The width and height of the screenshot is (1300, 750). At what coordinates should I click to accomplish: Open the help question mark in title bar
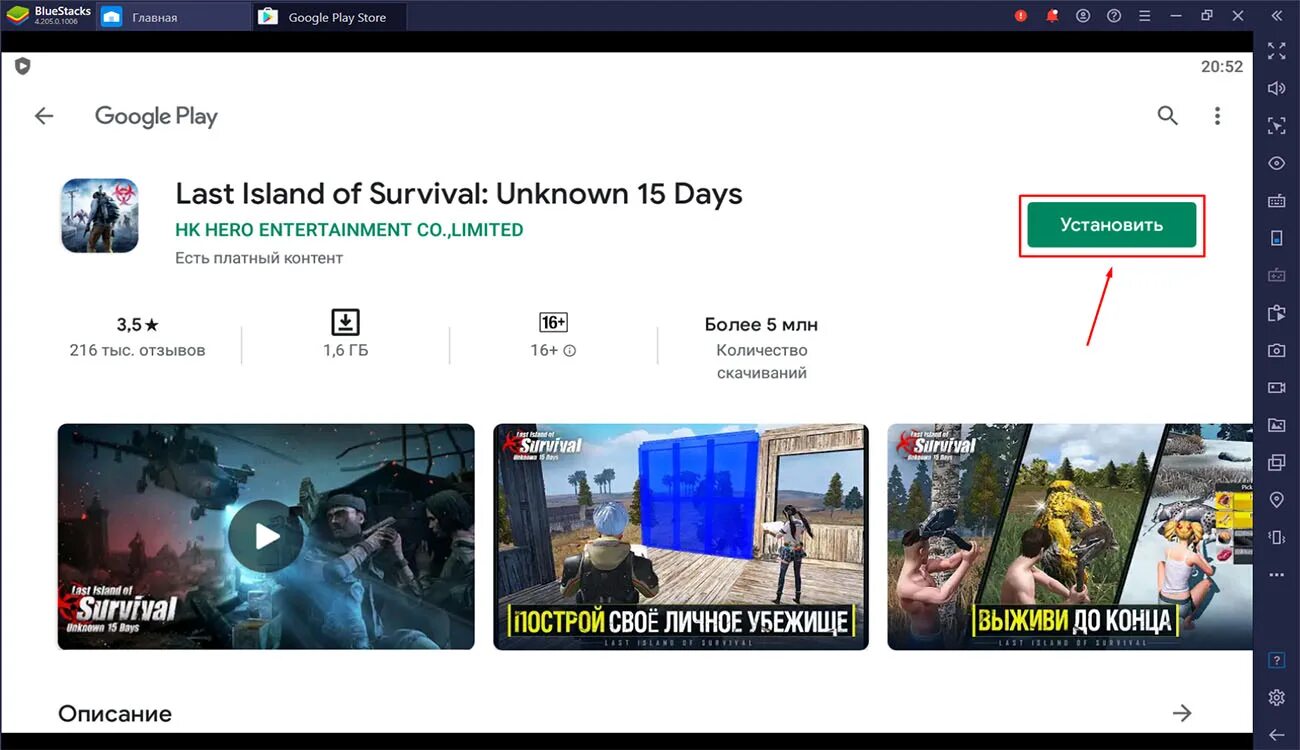(x=1114, y=16)
